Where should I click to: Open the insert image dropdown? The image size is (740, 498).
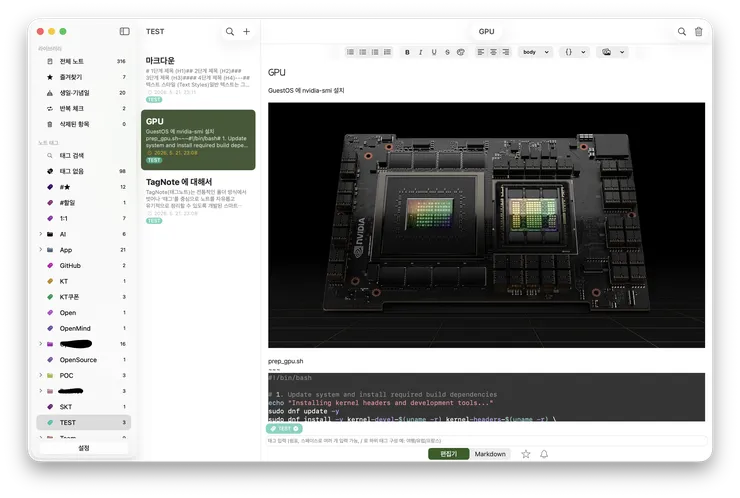pyautogui.click(x=613, y=52)
